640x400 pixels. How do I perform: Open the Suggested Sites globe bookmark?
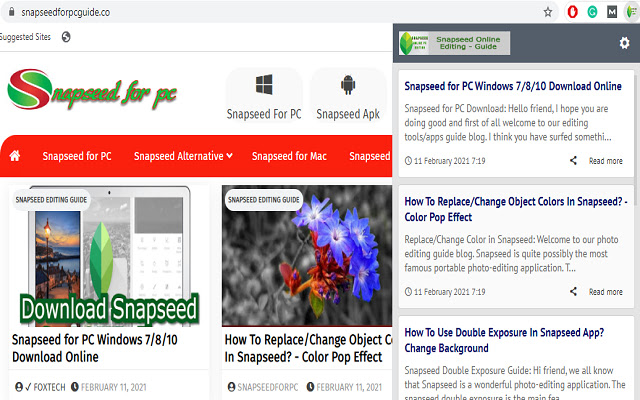(66, 37)
